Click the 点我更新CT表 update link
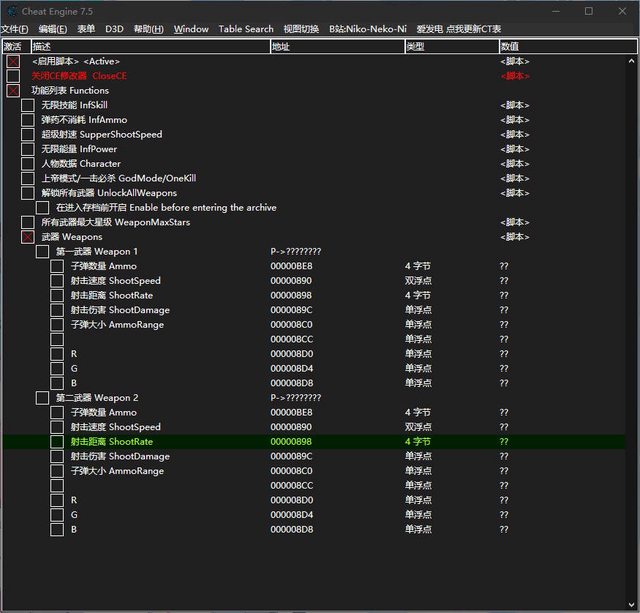This screenshot has height=613, width=640. coord(473,29)
